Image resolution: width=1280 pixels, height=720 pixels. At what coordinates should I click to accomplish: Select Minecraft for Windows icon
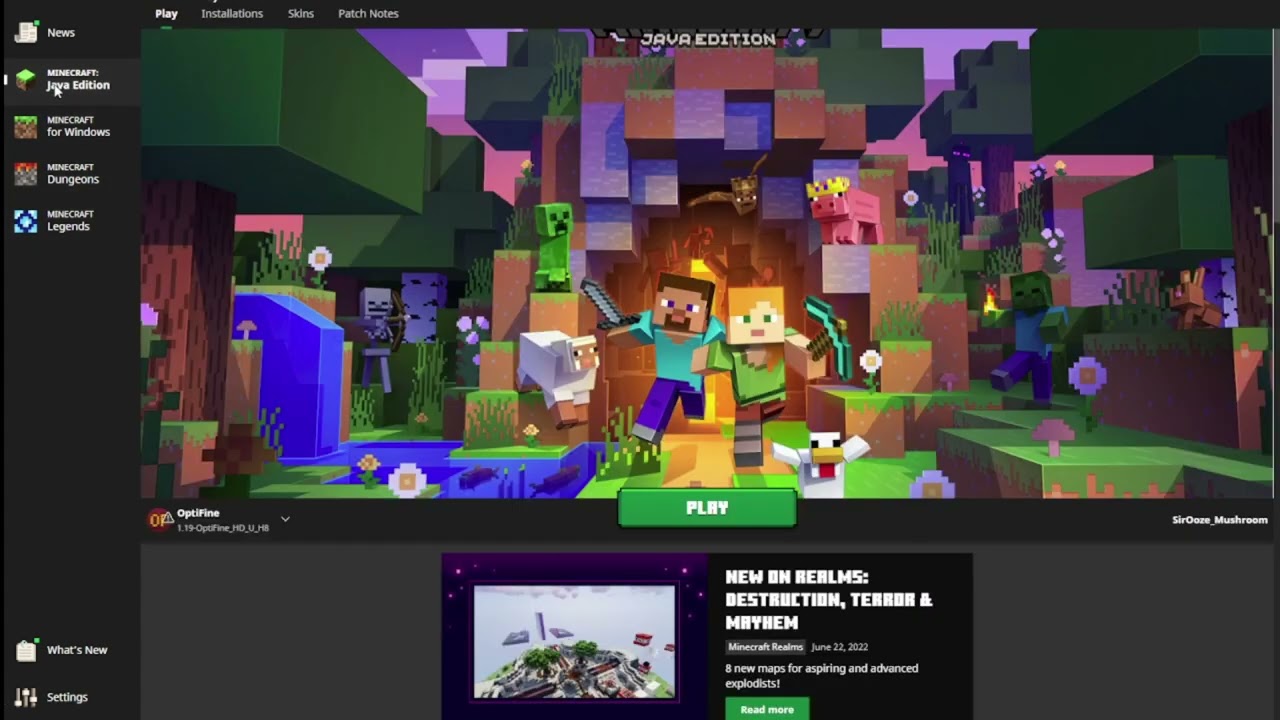click(26, 126)
